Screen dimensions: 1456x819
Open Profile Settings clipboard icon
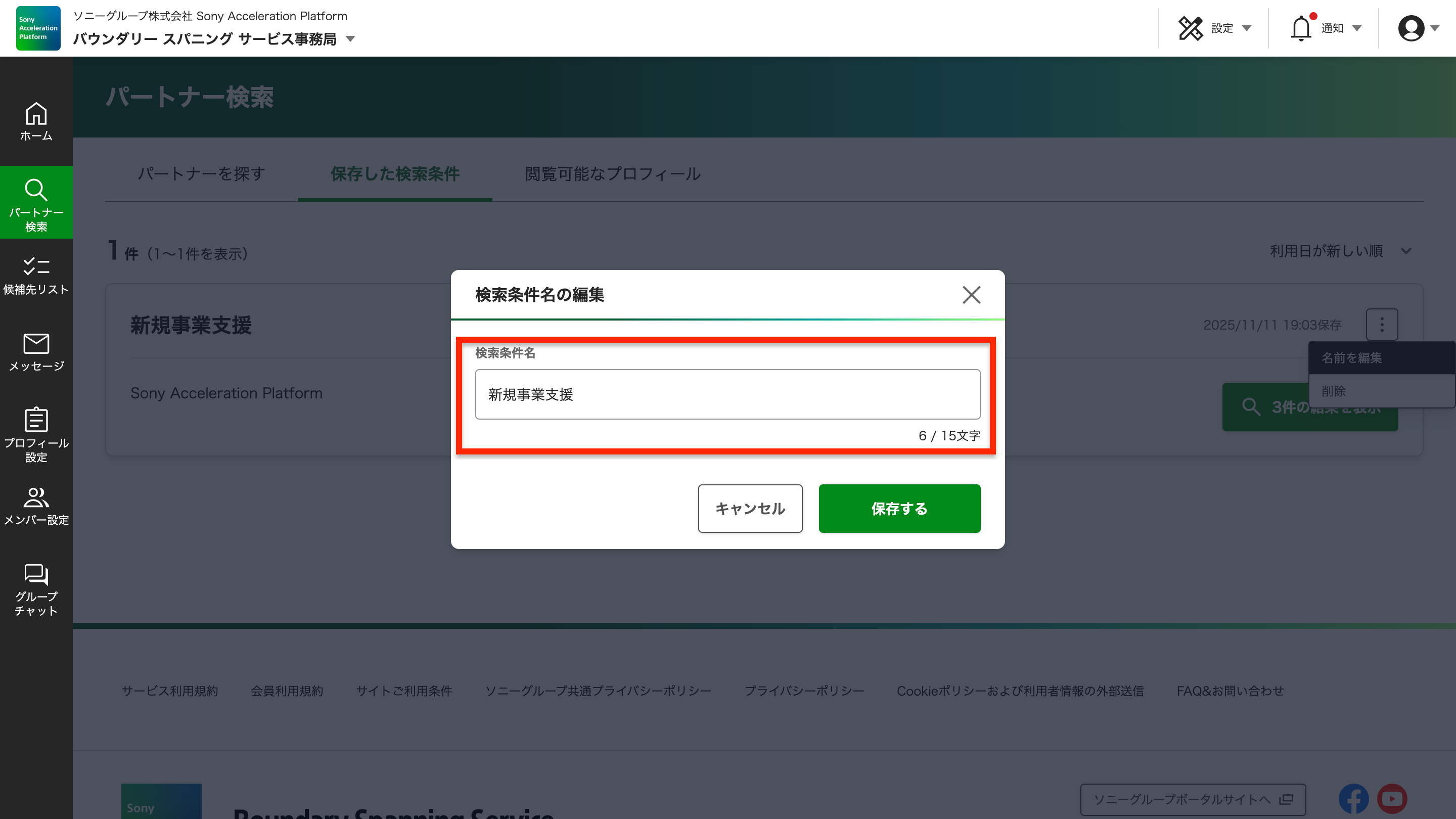[36, 420]
